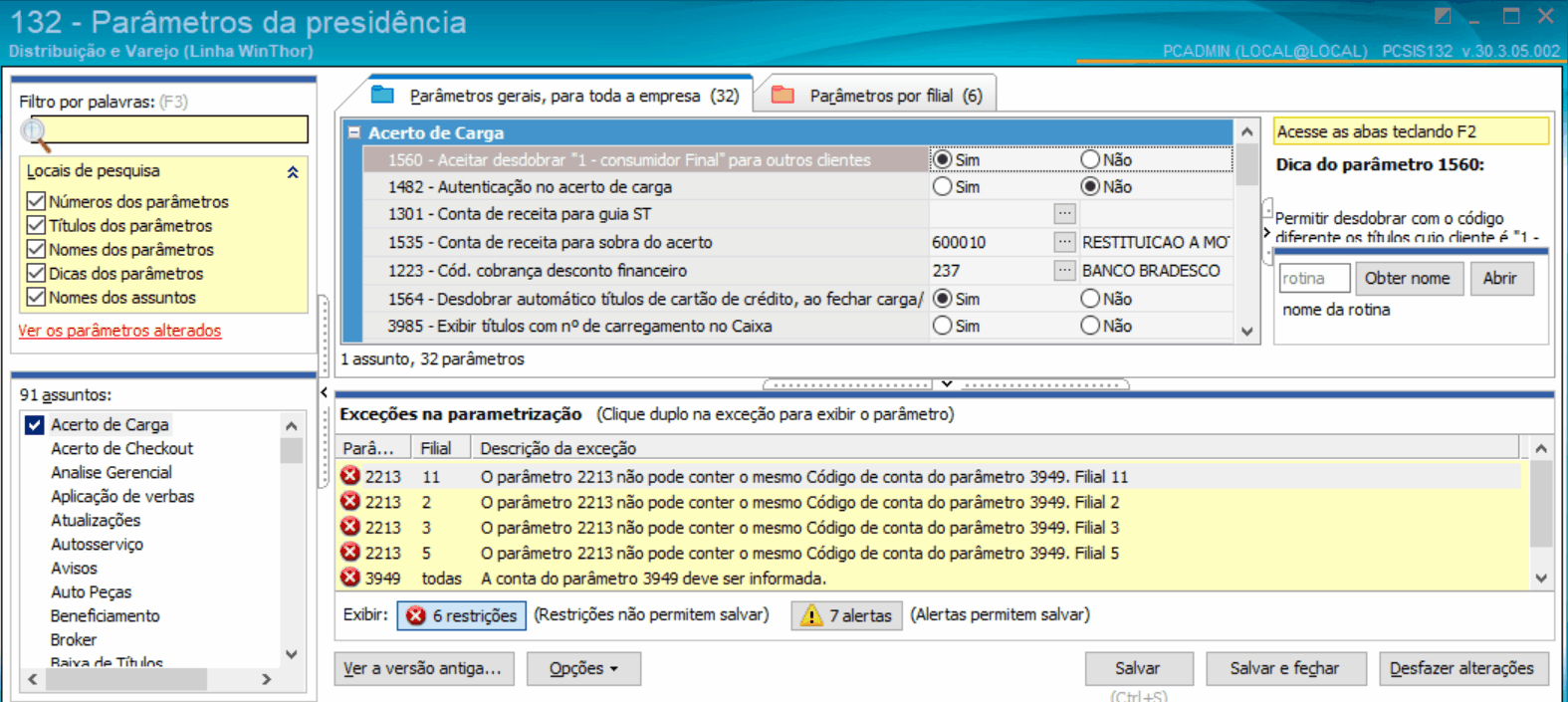Uncheck the Acerto de Carga subject checkbox
The image size is (1568, 702).
35,424
